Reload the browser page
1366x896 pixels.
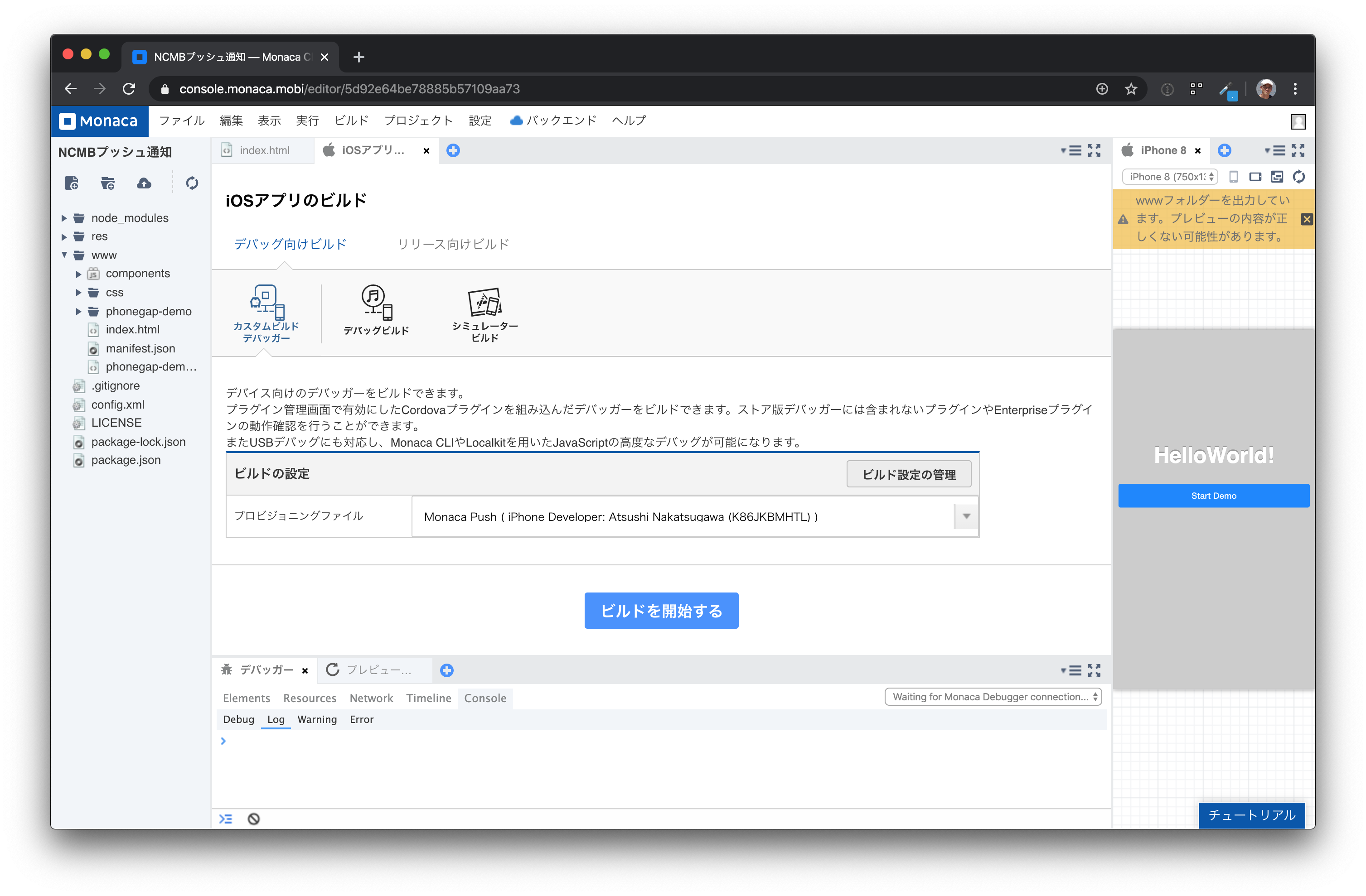pyautogui.click(x=129, y=89)
